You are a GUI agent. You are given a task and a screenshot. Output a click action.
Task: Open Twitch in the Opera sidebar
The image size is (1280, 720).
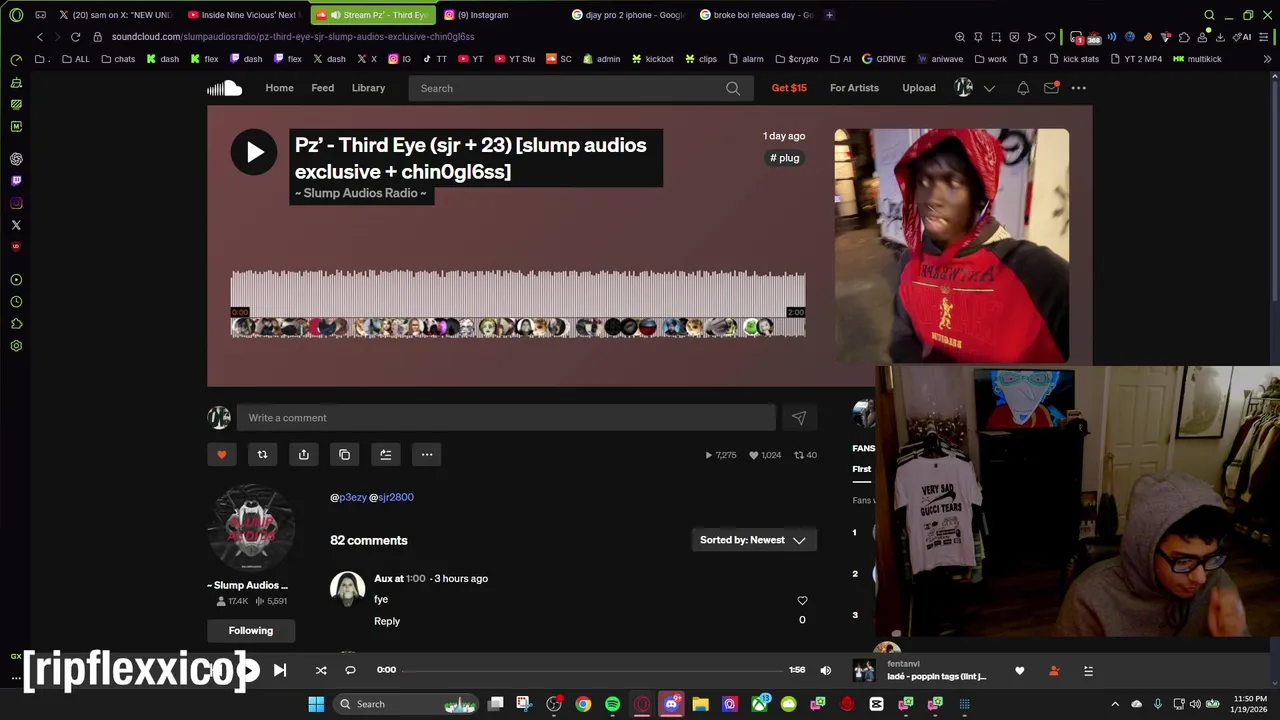click(x=16, y=181)
